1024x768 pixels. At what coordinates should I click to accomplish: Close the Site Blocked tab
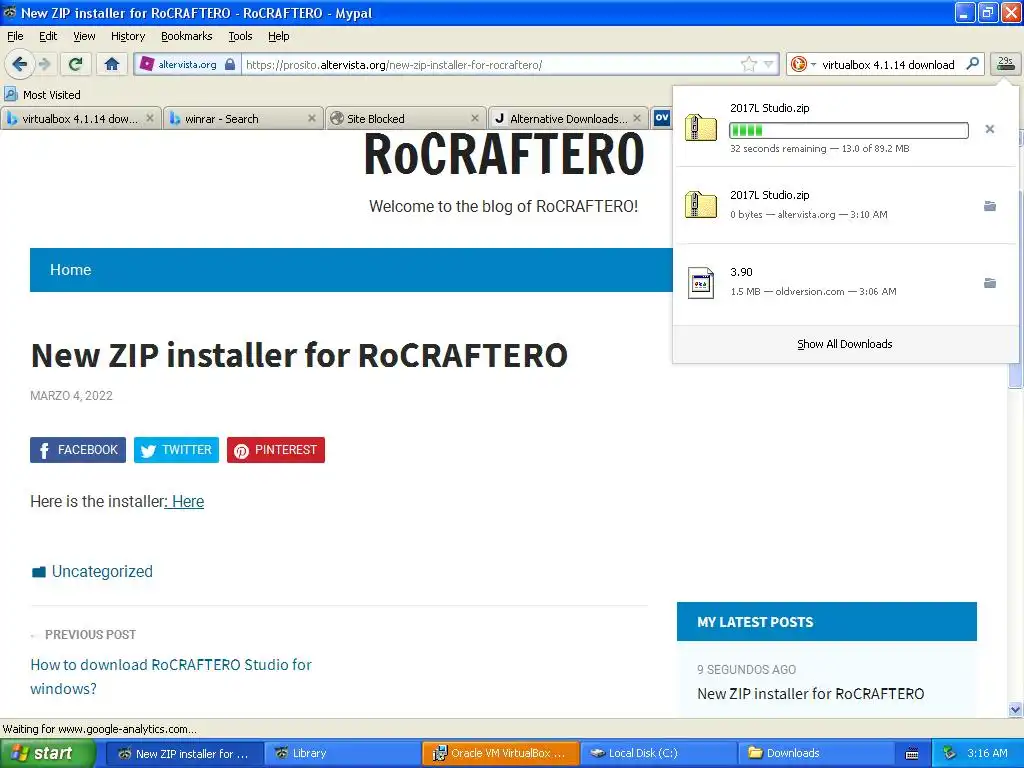point(475,118)
